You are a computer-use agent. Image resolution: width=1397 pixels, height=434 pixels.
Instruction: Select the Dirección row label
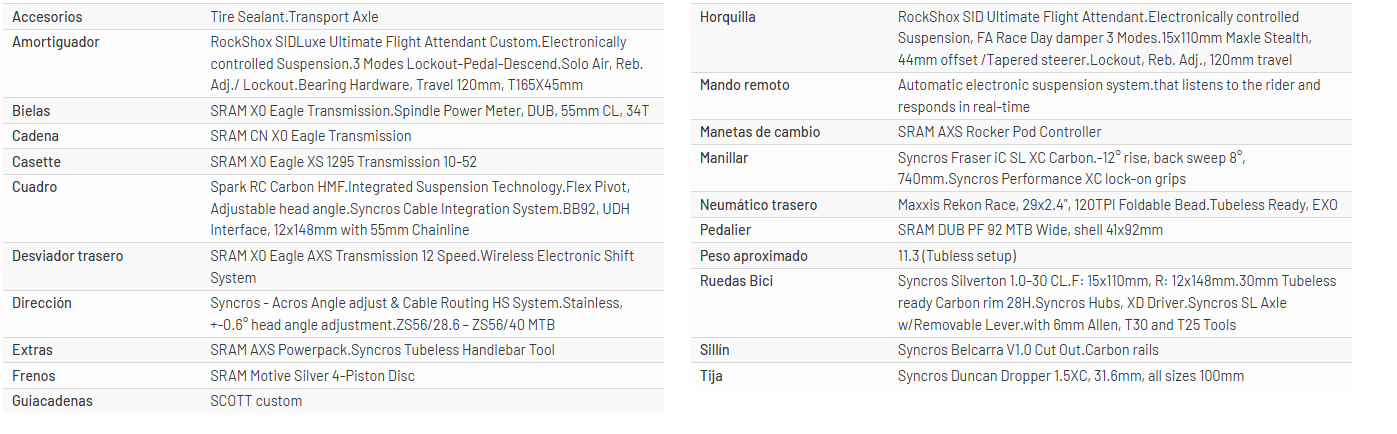(42, 303)
